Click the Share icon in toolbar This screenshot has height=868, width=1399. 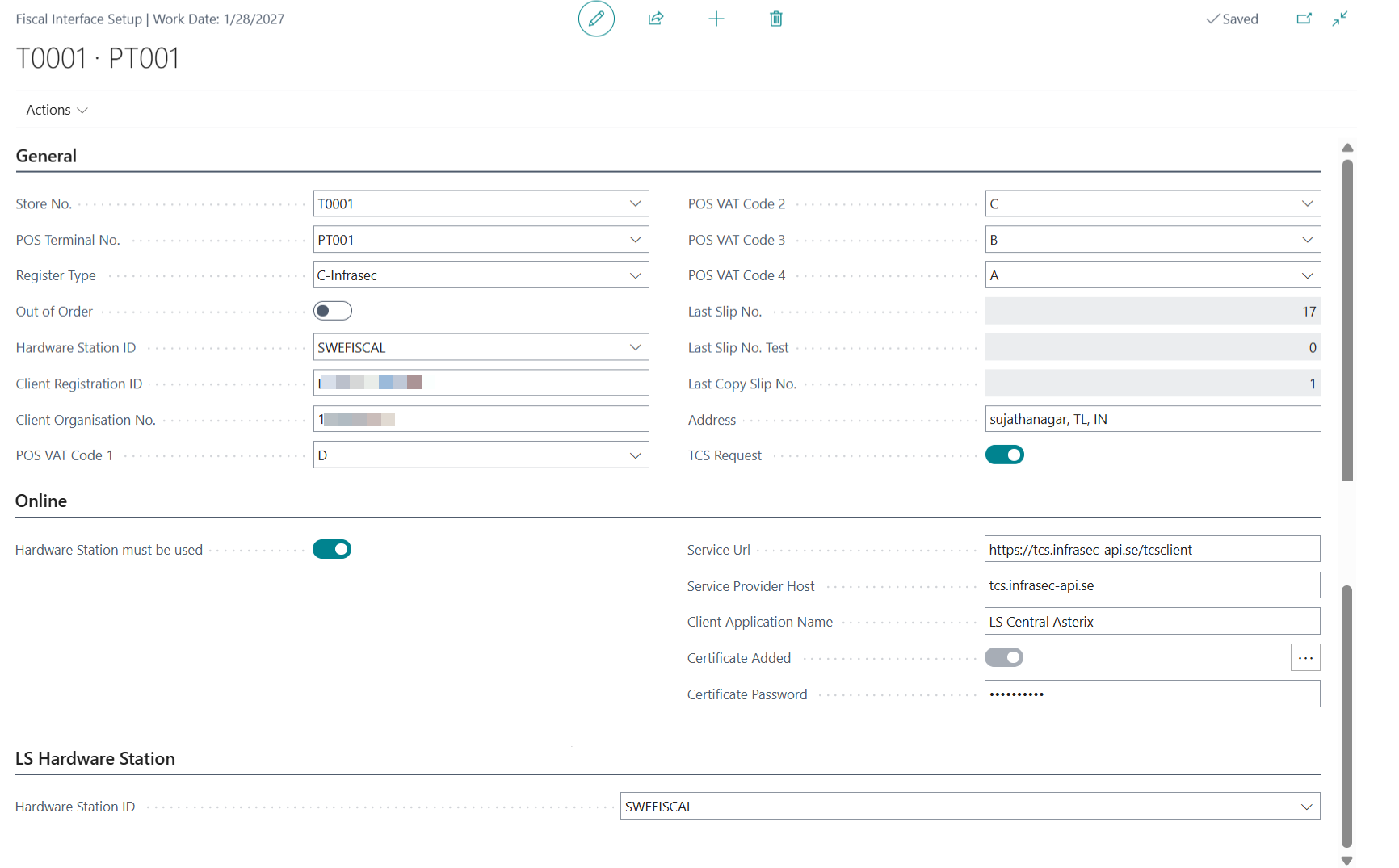[x=656, y=19]
